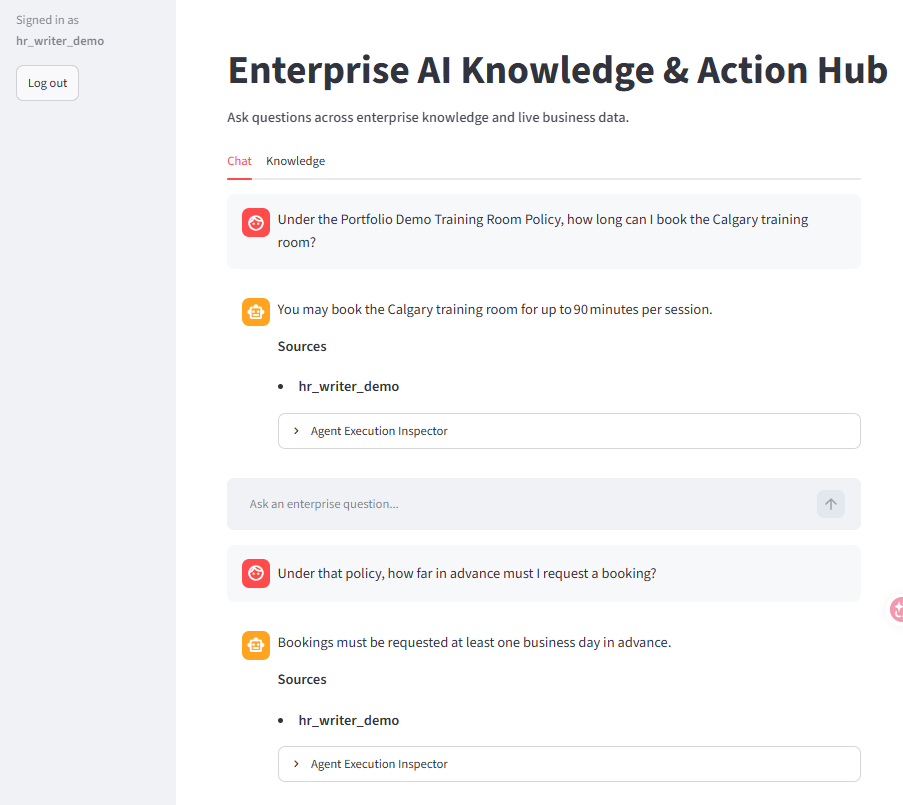Image resolution: width=903 pixels, height=805 pixels.
Task: Expand Agent Execution Inspector under the business day answer
Action: [x=569, y=764]
